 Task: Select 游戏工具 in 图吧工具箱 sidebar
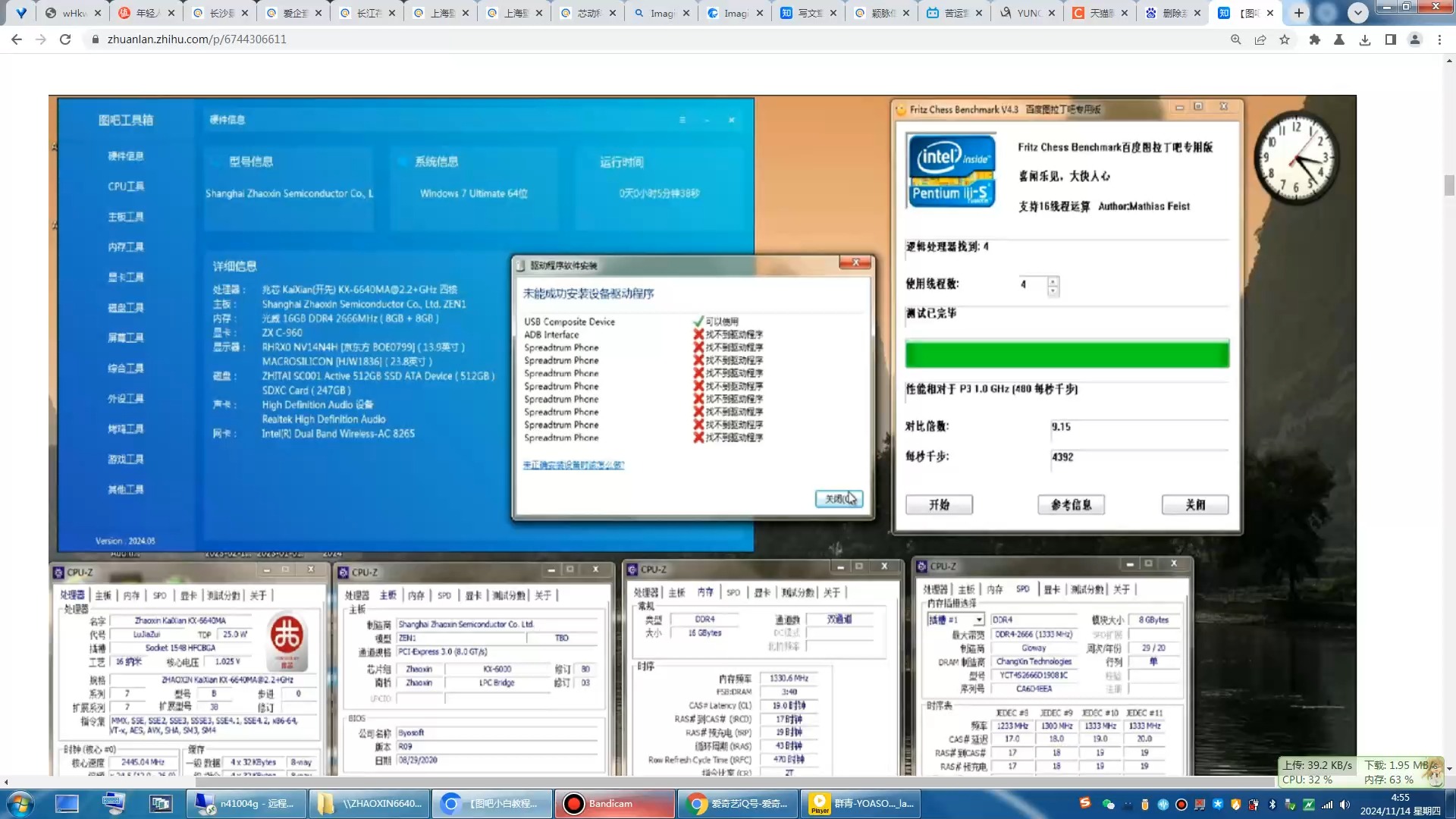tap(126, 460)
